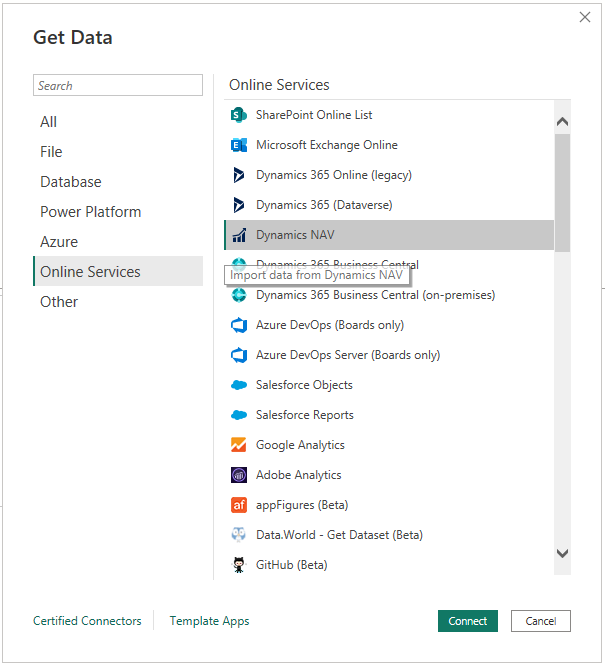Screen dimensions: 605x666
Task: Click the Business Central (on-premises) icon
Action: [239, 295]
